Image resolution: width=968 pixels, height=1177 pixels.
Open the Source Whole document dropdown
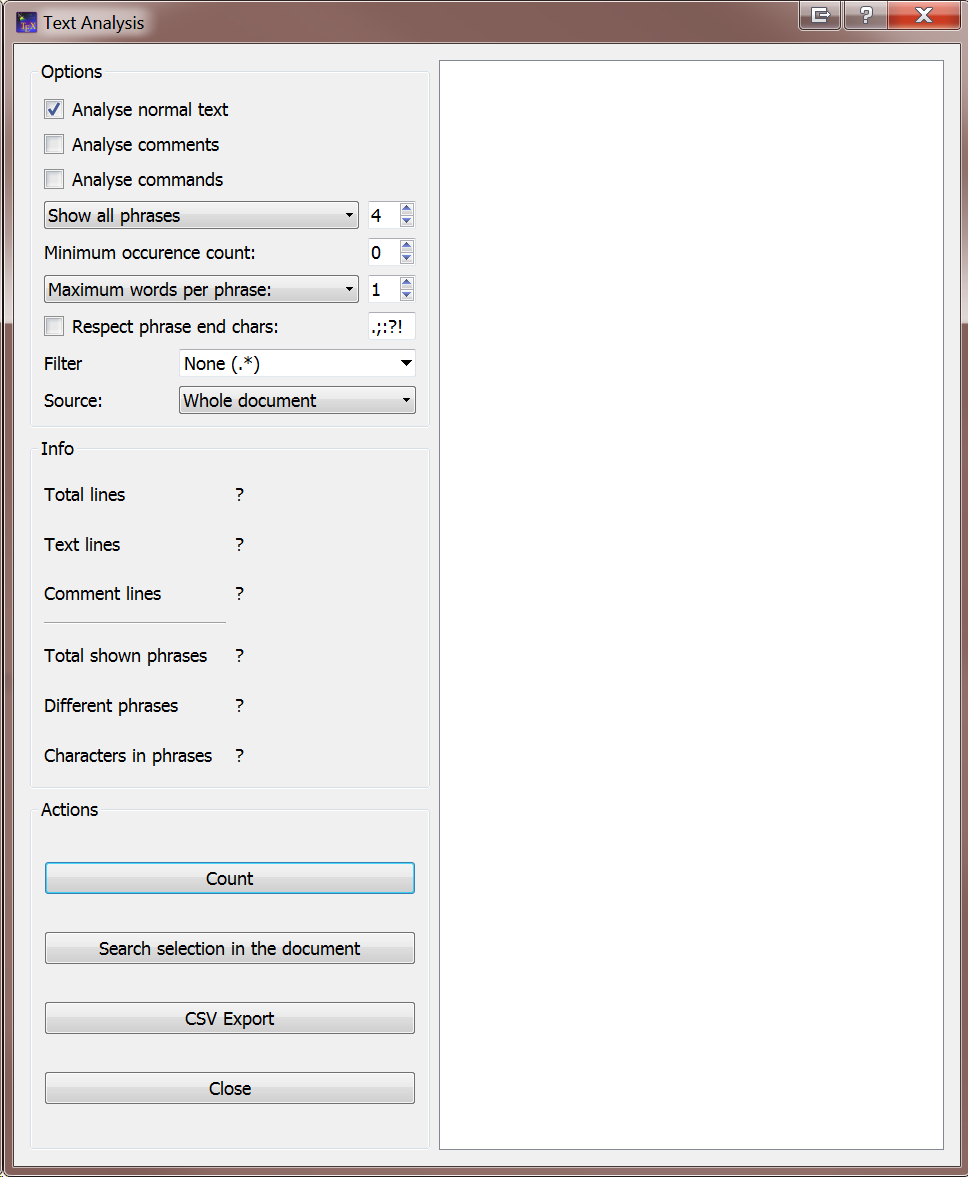click(x=297, y=400)
